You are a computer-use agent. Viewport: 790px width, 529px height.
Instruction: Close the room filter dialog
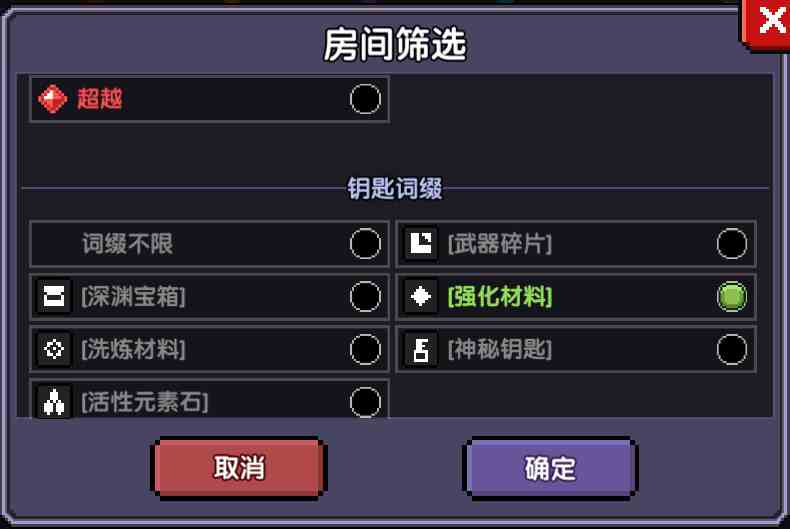(765, 24)
